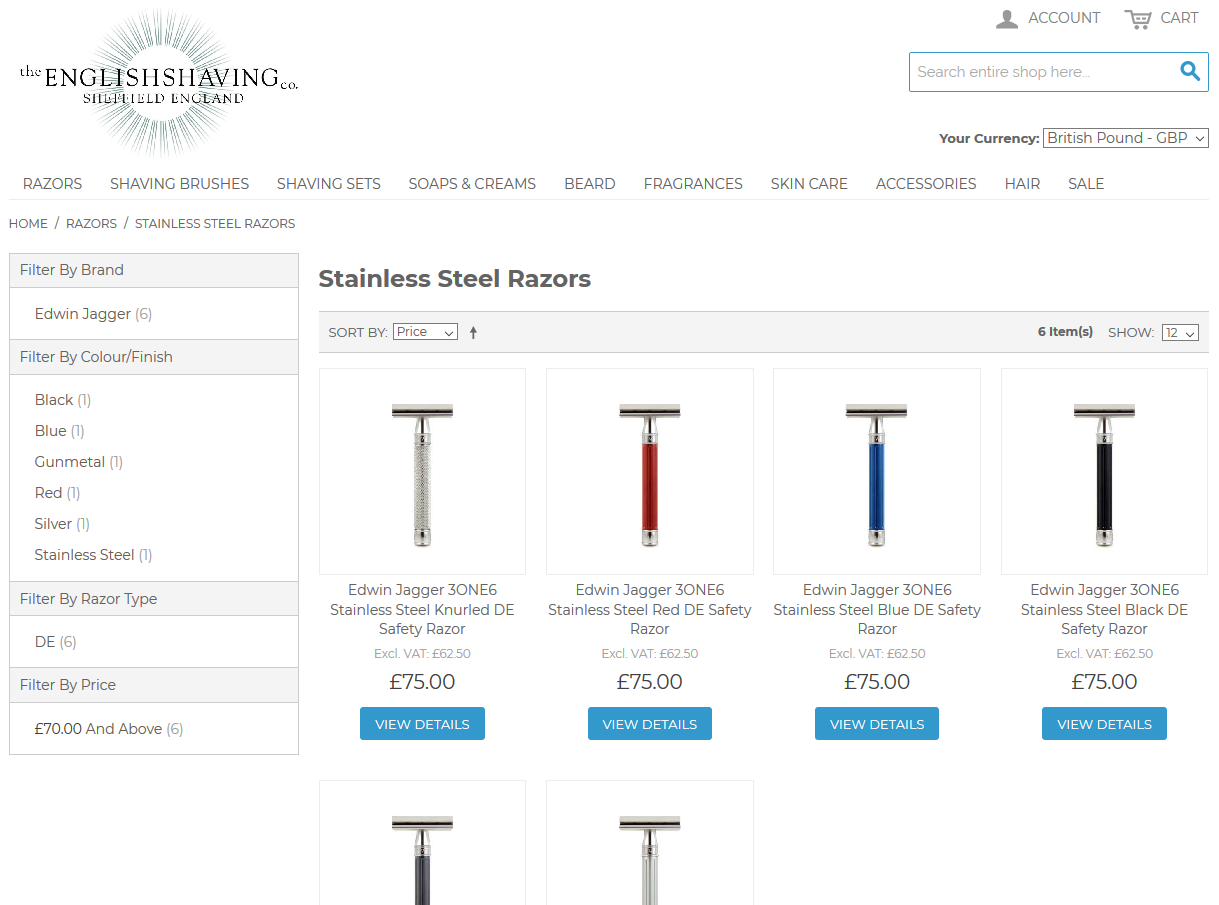
Task: Open Red razor product image
Action: point(650,471)
